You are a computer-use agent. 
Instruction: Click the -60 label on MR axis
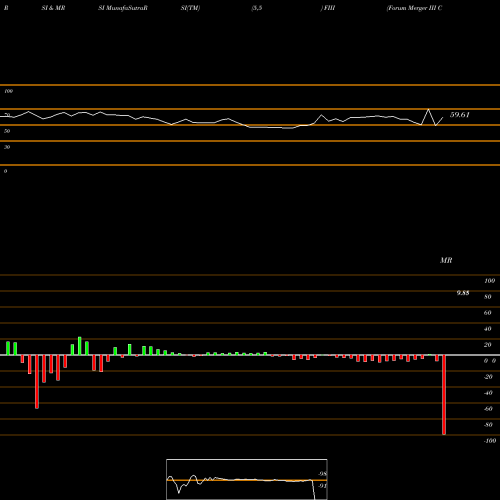pyautogui.click(x=488, y=409)
